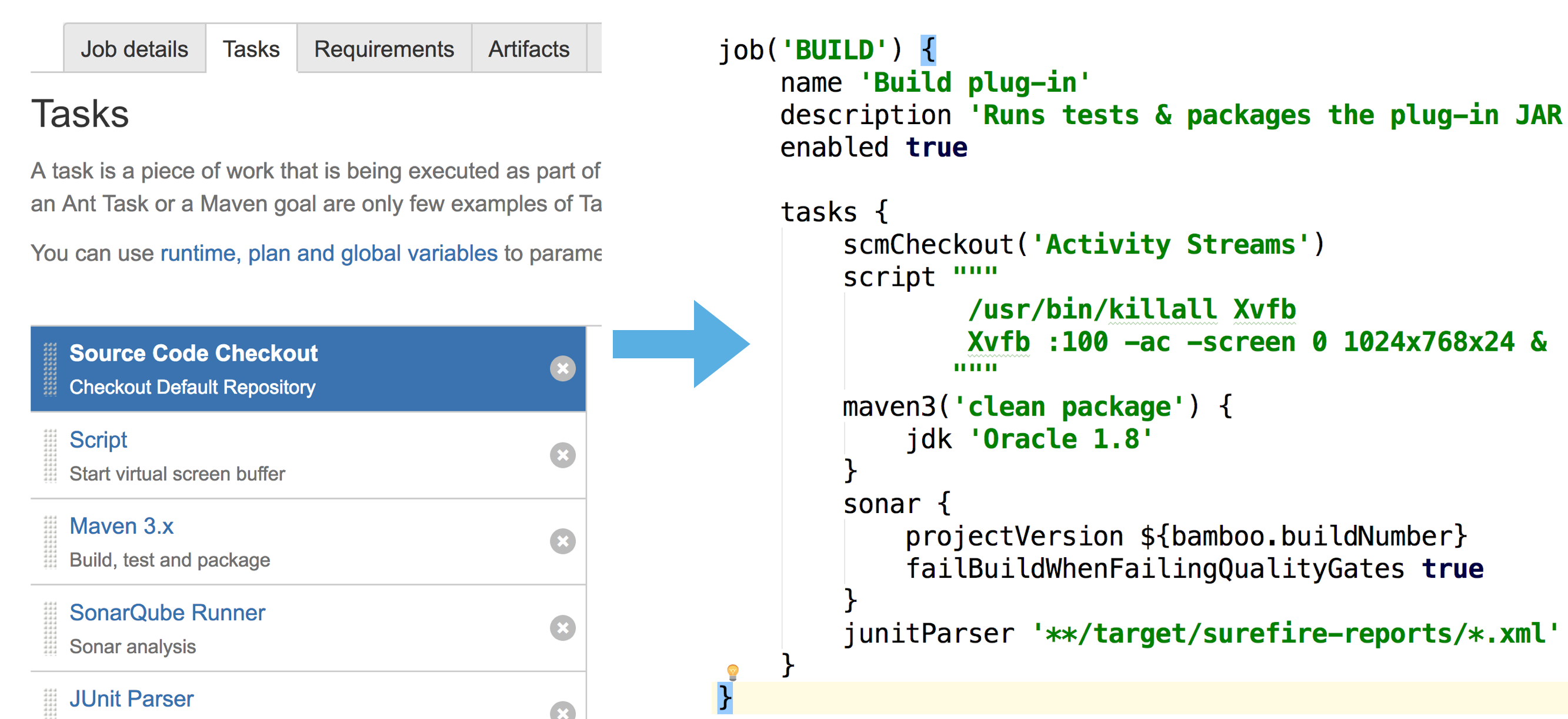This screenshot has height=719, width=1568.
Task: Grab drag handle of SonarQube Runner task
Action: [x=51, y=628]
